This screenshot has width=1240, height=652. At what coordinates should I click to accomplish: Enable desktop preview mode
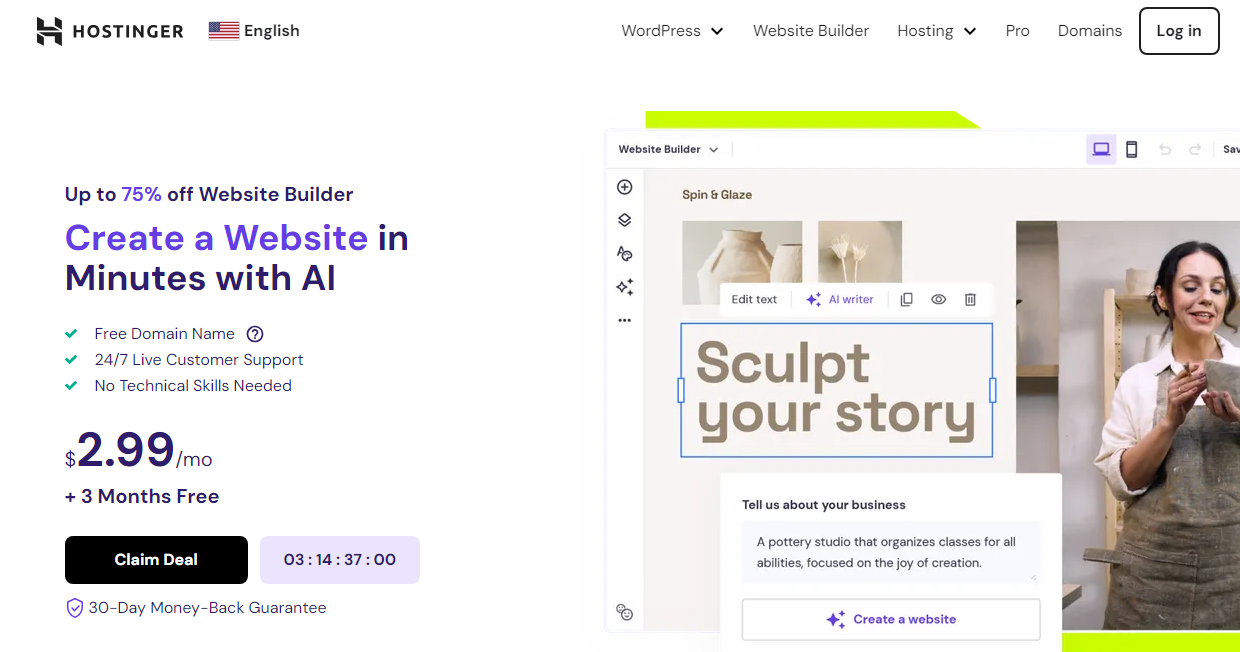click(1101, 148)
